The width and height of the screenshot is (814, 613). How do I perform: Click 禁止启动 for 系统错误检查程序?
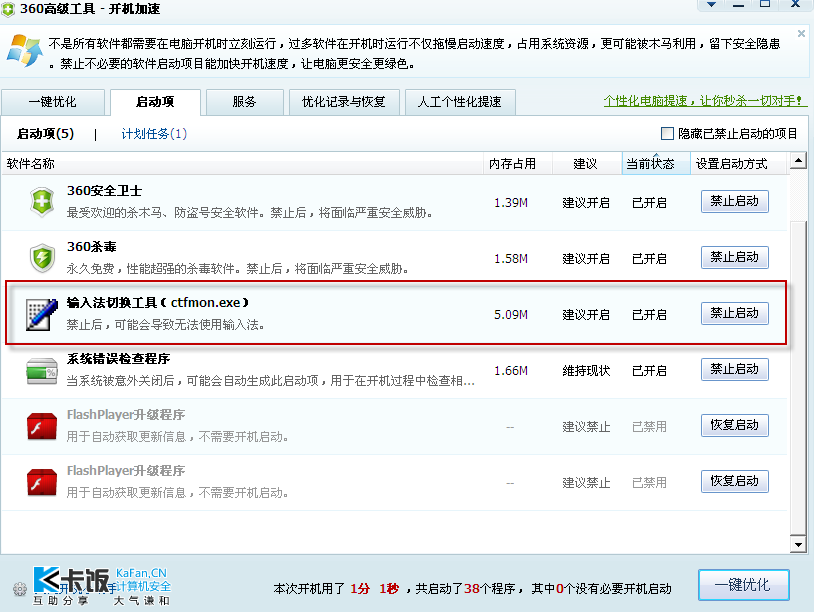point(735,370)
